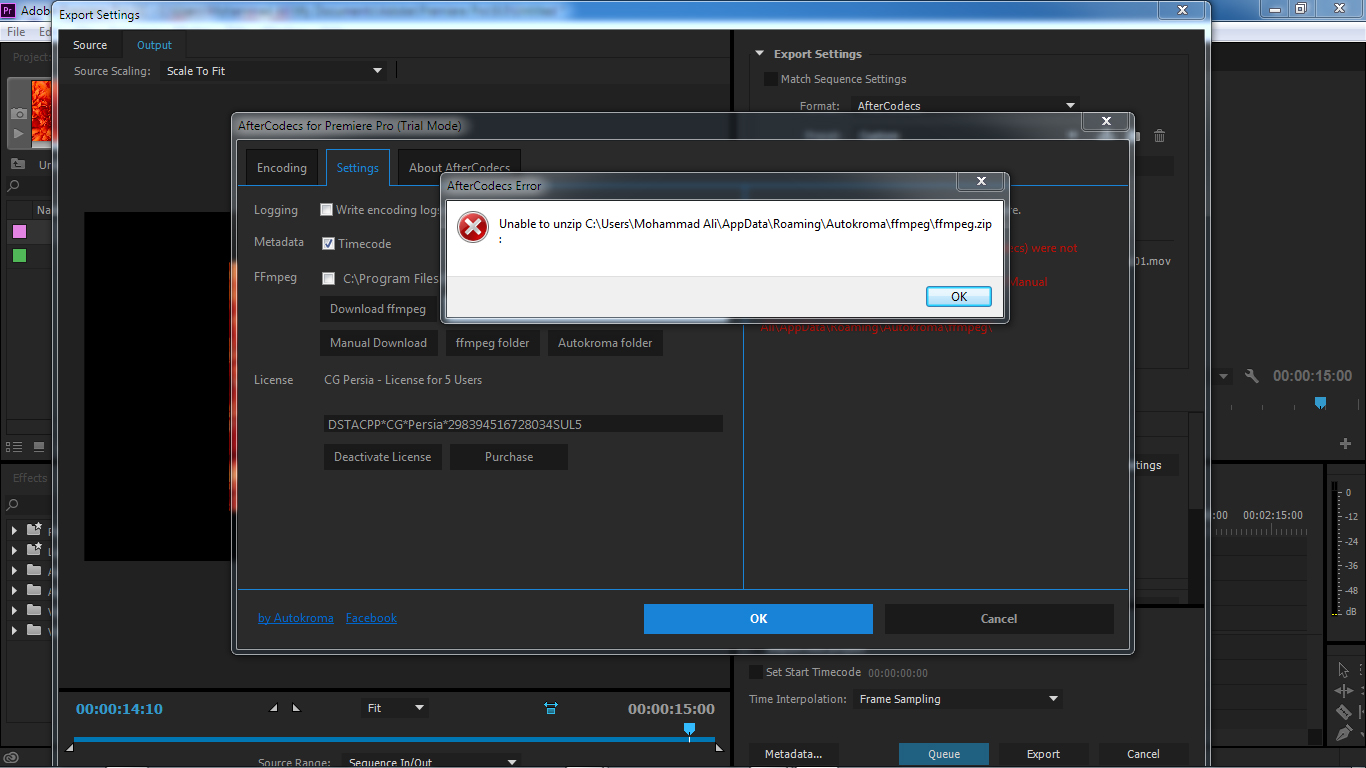The width and height of the screenshot is (1366, 768).
Task: Click the Purchase button
Action: (x=509, y=457)
